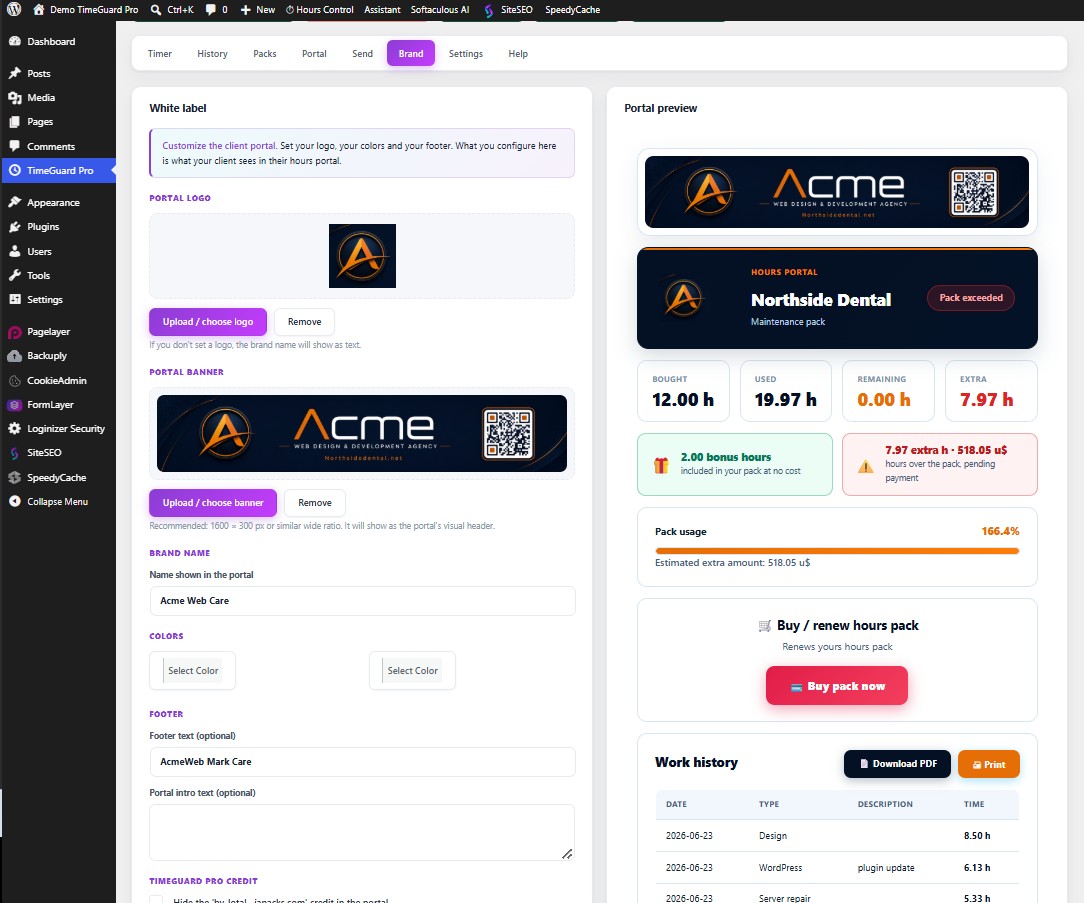The image size is (1084, 903).
Task: Click the Pack usage progress bar
Action: pos(837,551)
